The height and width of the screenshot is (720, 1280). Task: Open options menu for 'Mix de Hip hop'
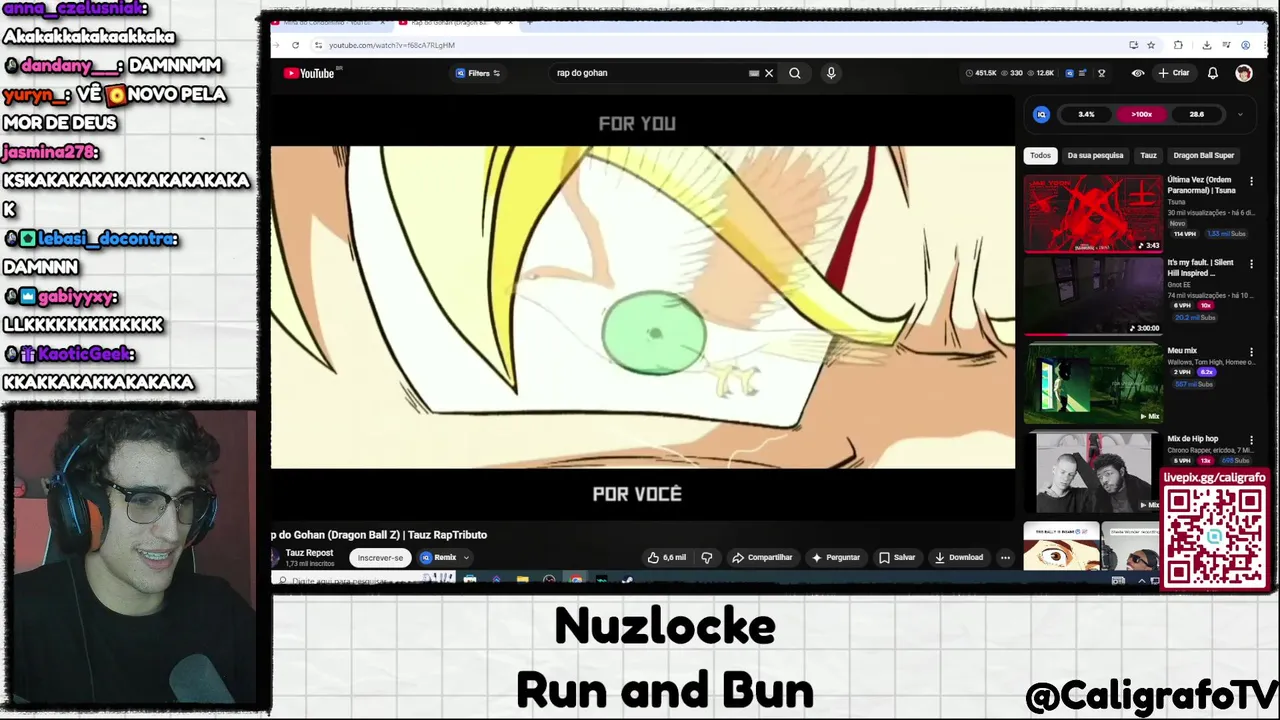tap(1251, 440)
